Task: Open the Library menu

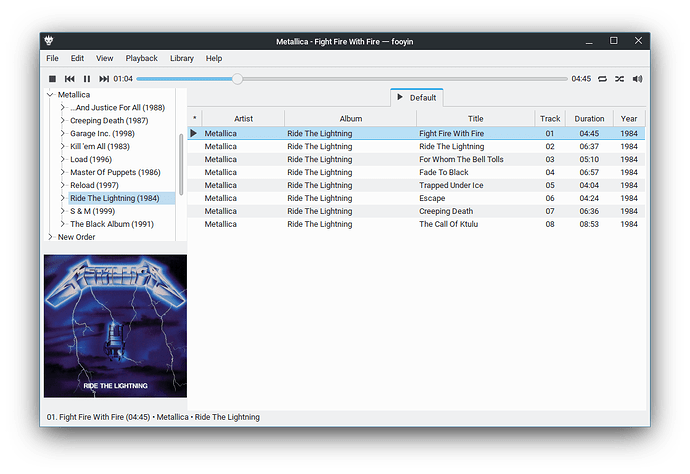Action: pos(182,59)
